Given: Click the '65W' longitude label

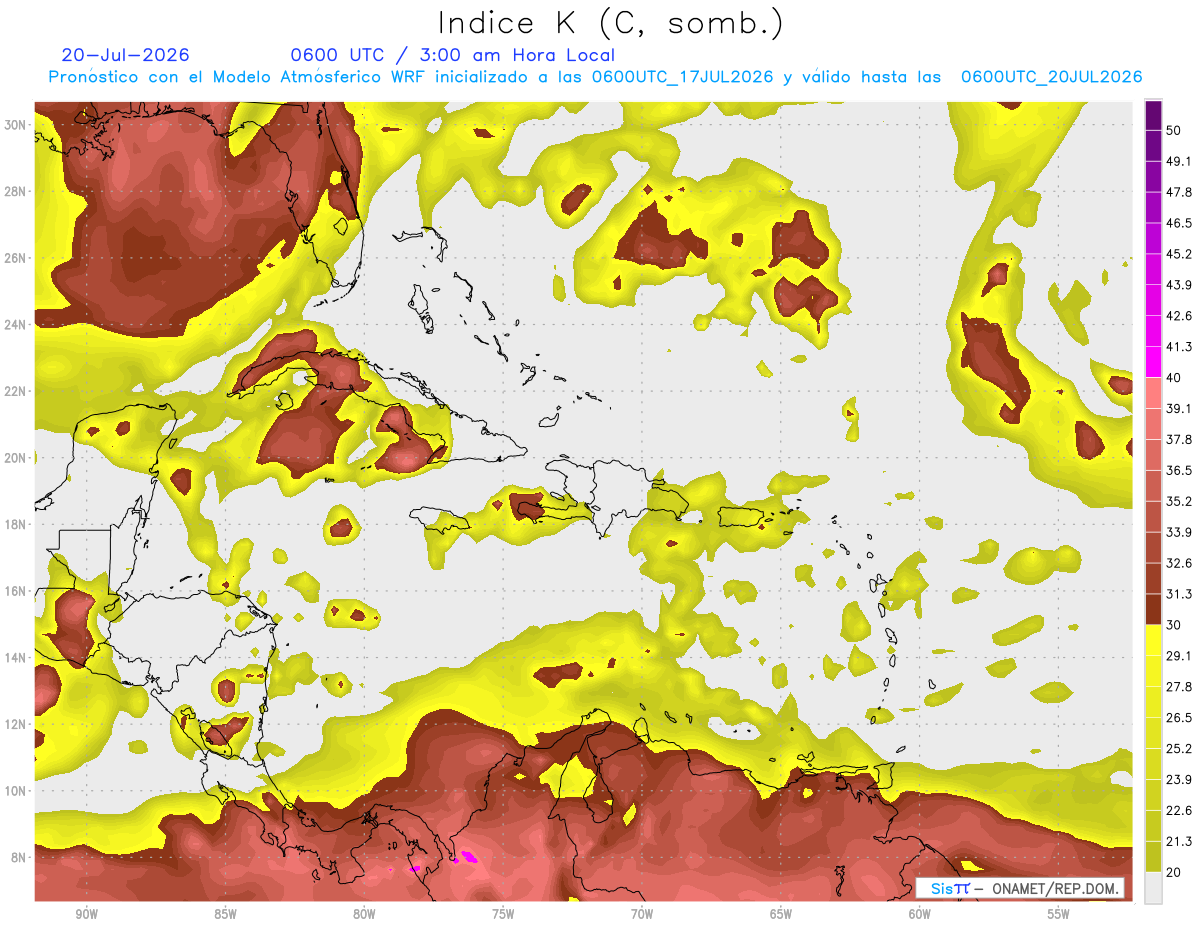Looking at the screenshot, I should click(x=781, y=914).
